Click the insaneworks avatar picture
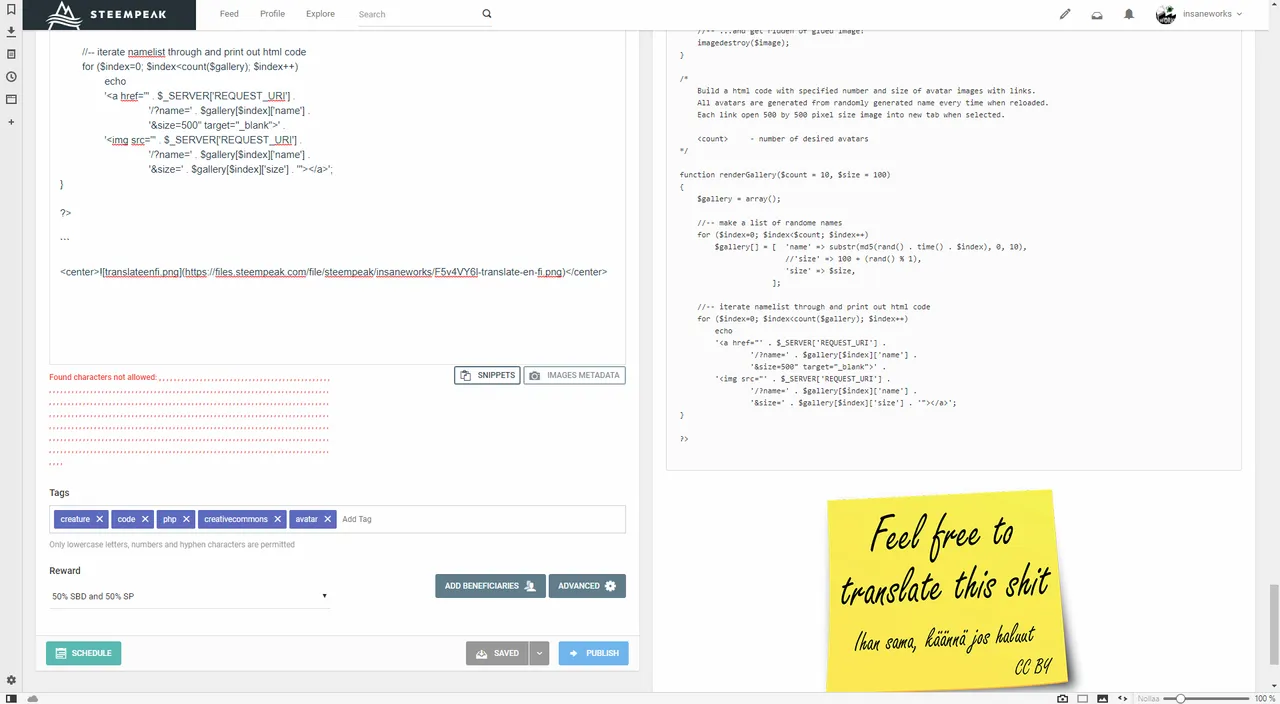1280x704 pixels. coord(1165,14)
